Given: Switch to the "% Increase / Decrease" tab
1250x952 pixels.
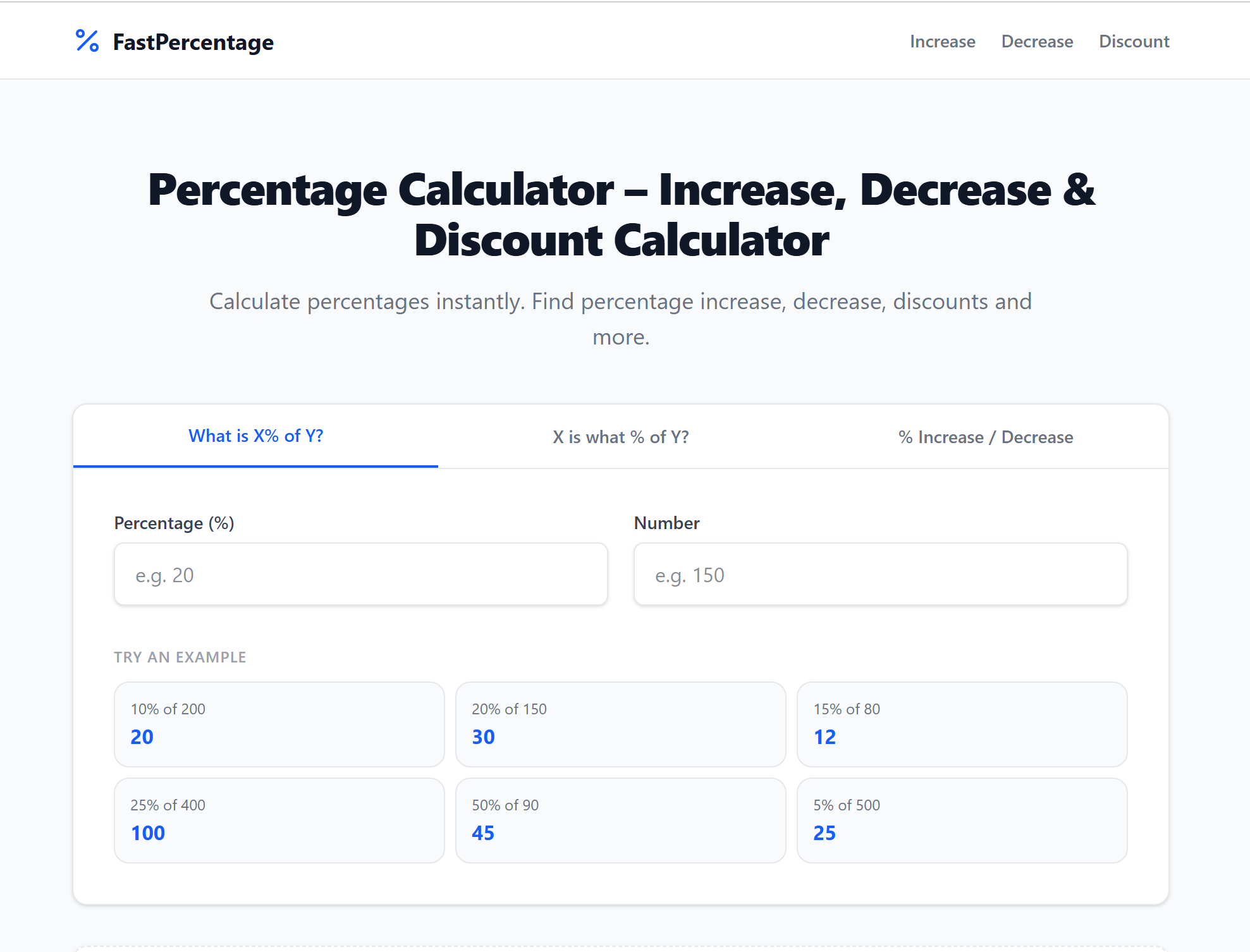Looking at the screenshot, I should click(986, 436).
